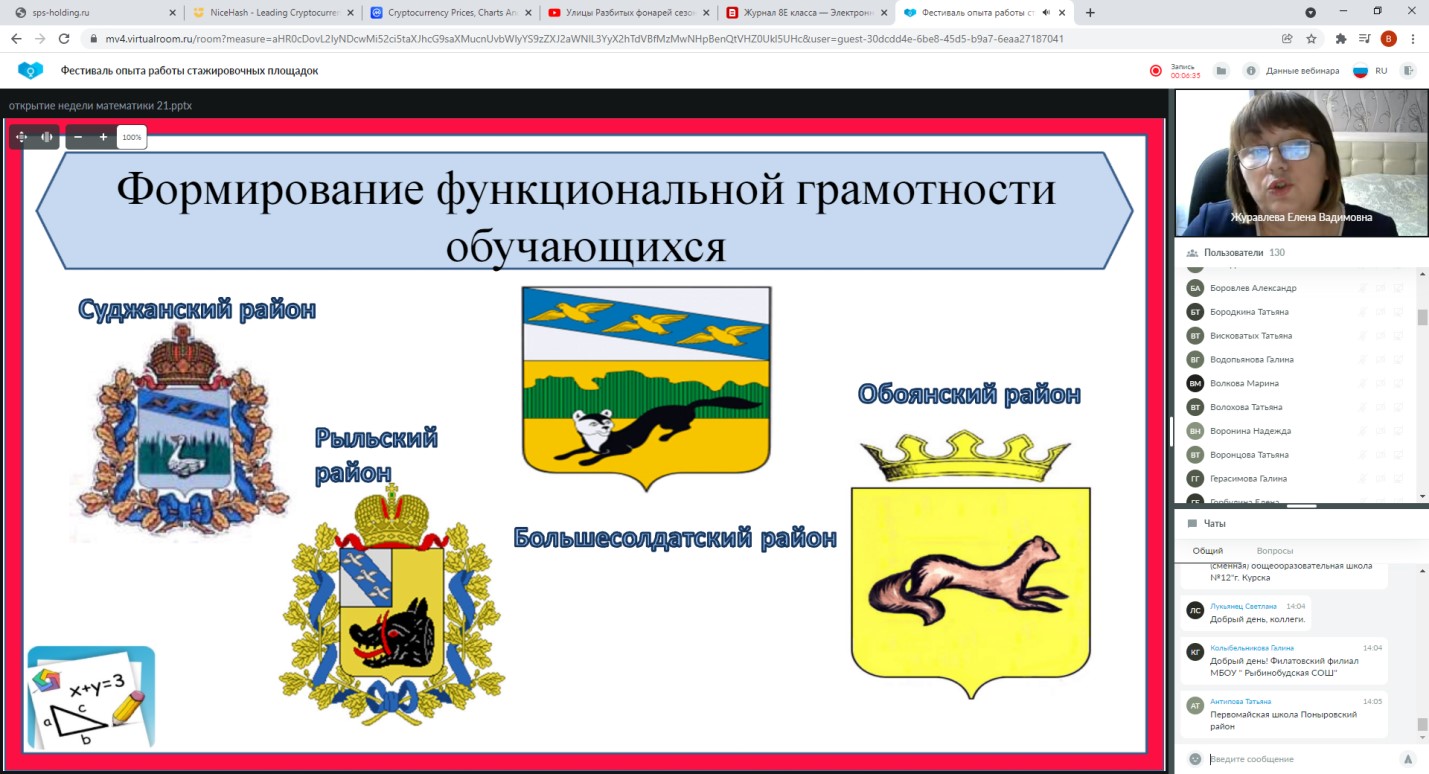Click the 100% zoom level indicator
The image size is (1429, 774).
click(x=132, y=137)
